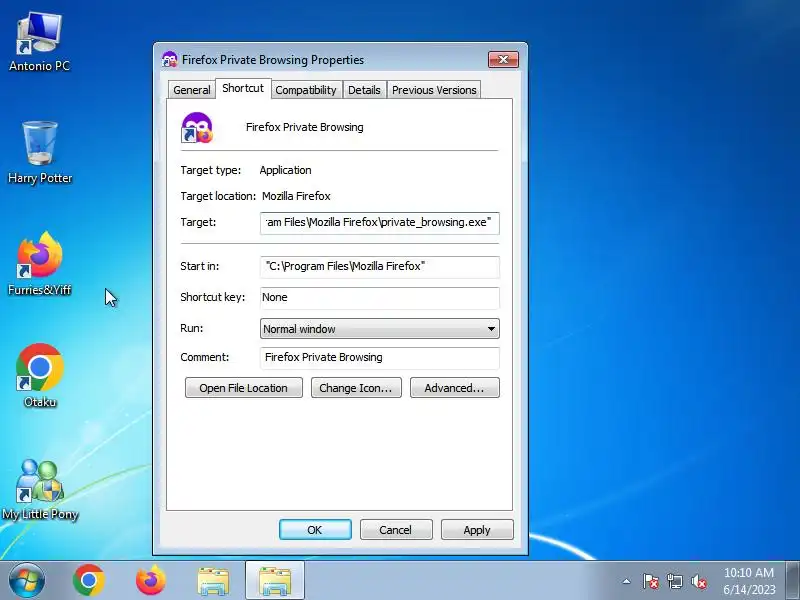Click the Apply button
Image resolution: width=800 pixels, height=600 pixels.
tap(477, 530)
